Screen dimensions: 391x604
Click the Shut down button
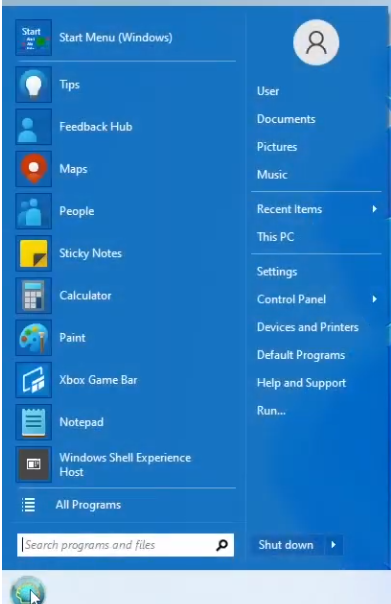click(286, 545)
